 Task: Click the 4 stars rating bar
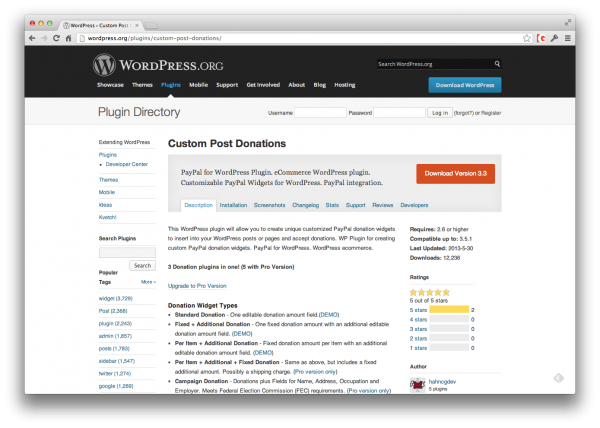coord(449,319)
